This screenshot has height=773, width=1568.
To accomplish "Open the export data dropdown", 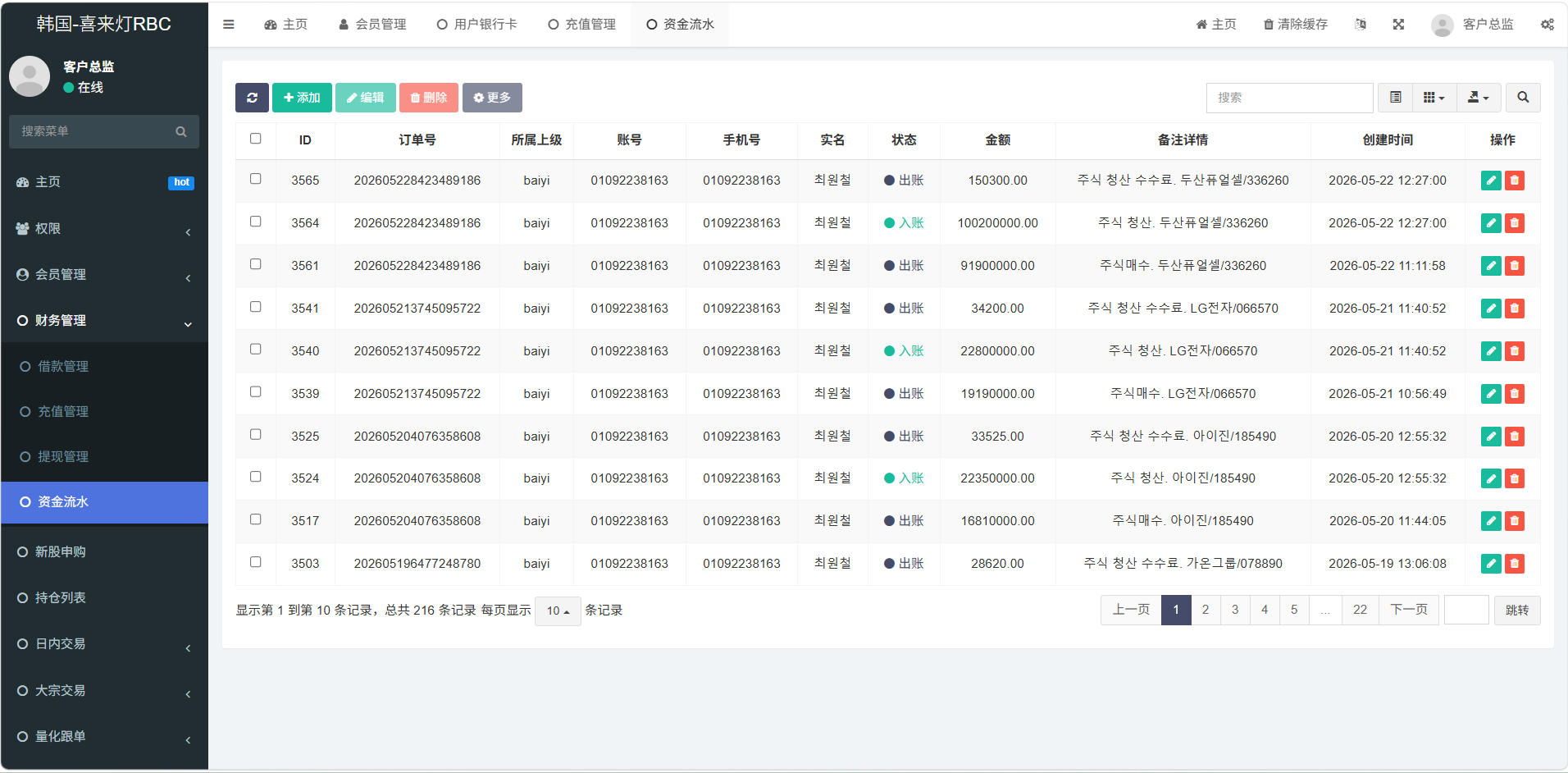I will click(1479, 98).
